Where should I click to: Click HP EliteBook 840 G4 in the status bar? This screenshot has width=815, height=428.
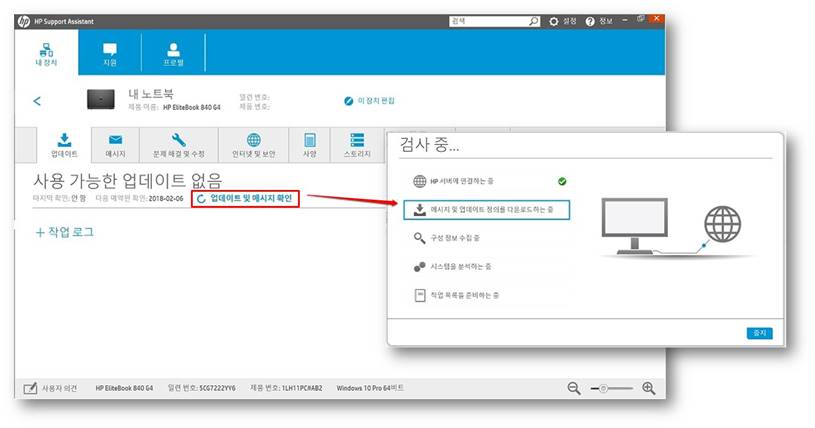point(124,388)
